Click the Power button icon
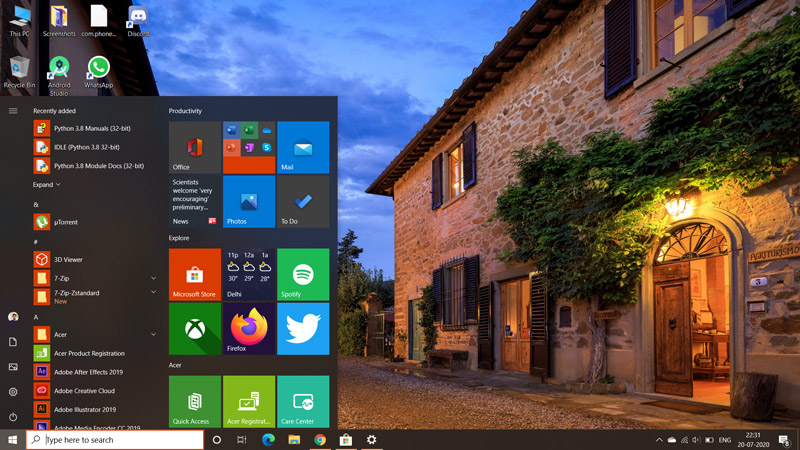This screenshot has width=800, height=450. point(13,417)
